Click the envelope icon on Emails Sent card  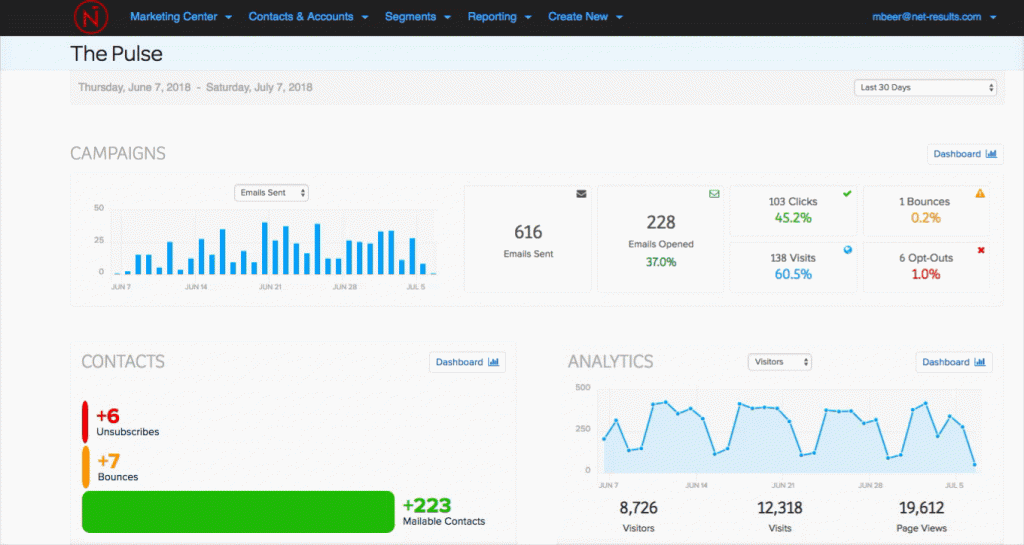(x=581, y=194)
